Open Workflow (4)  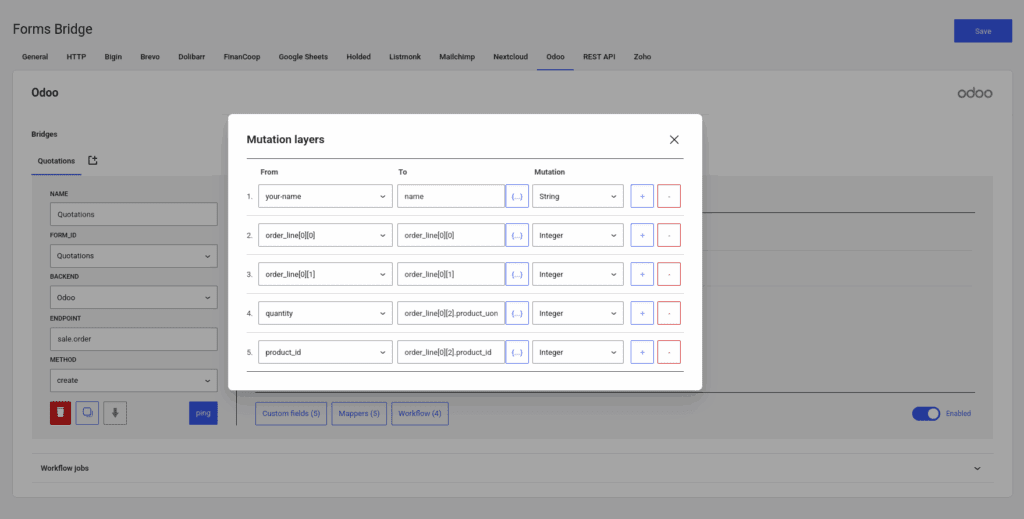420,413
